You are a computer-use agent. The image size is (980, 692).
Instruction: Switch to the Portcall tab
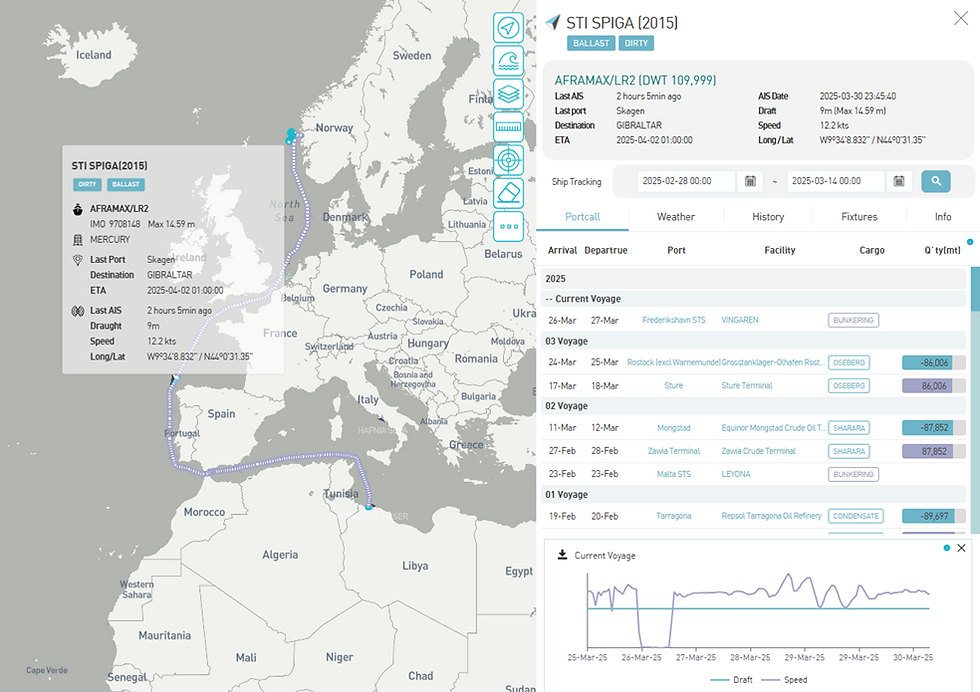[x=582, y=217]
